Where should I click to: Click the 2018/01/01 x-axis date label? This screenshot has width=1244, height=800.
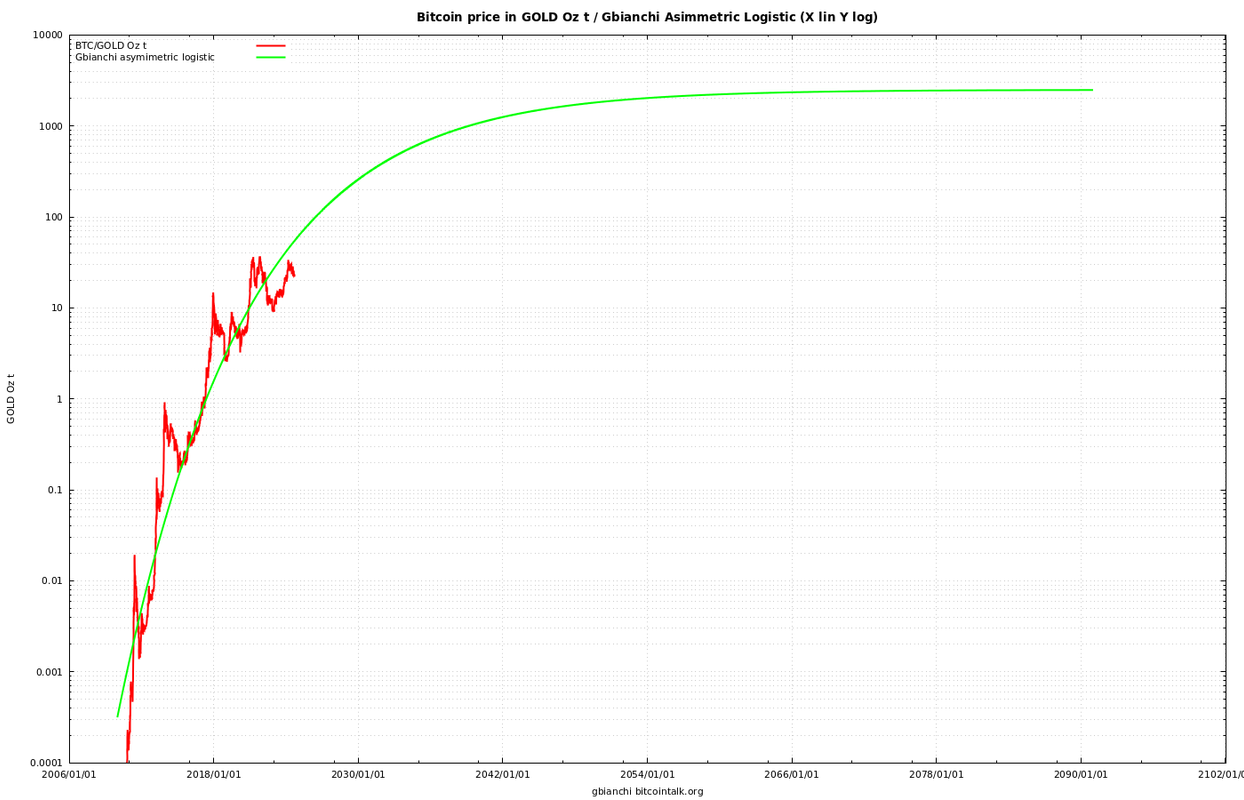pyautogui.click(x=214, y=775)
